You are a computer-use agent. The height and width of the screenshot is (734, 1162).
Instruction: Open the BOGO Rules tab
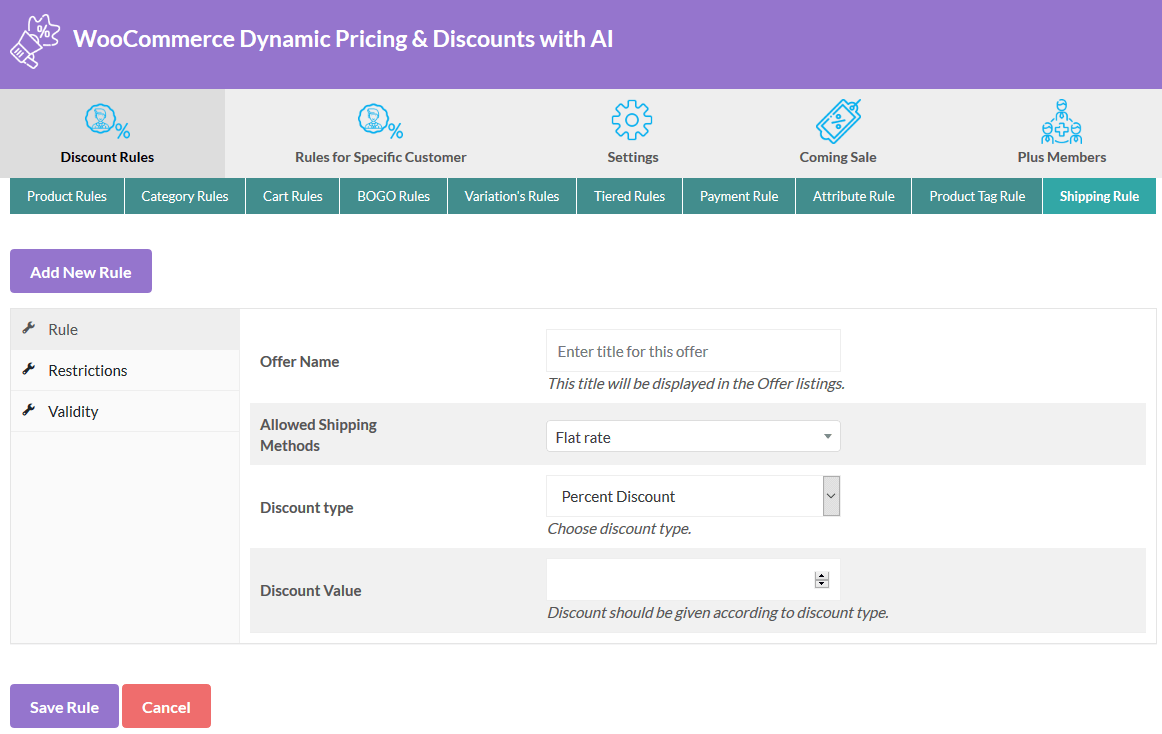click(x=393, y=196)
